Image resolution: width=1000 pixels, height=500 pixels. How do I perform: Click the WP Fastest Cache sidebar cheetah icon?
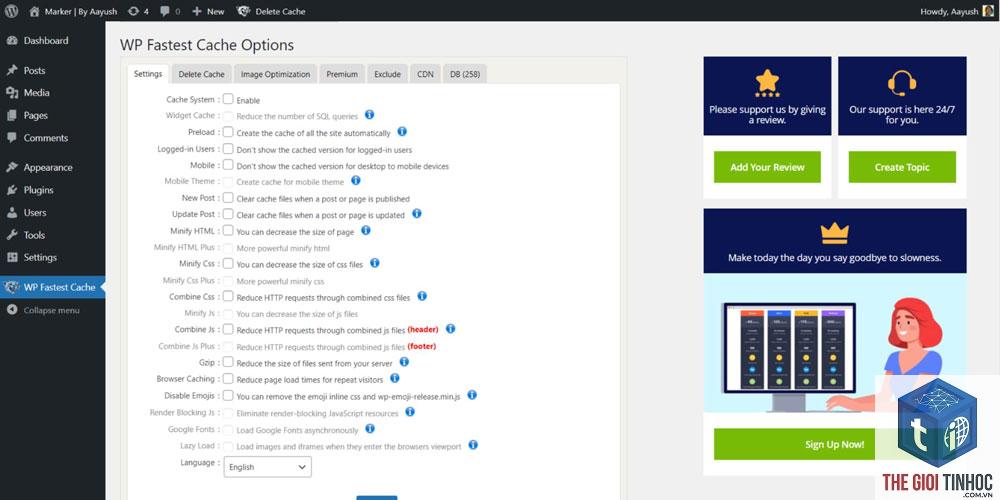pos(11,287)
